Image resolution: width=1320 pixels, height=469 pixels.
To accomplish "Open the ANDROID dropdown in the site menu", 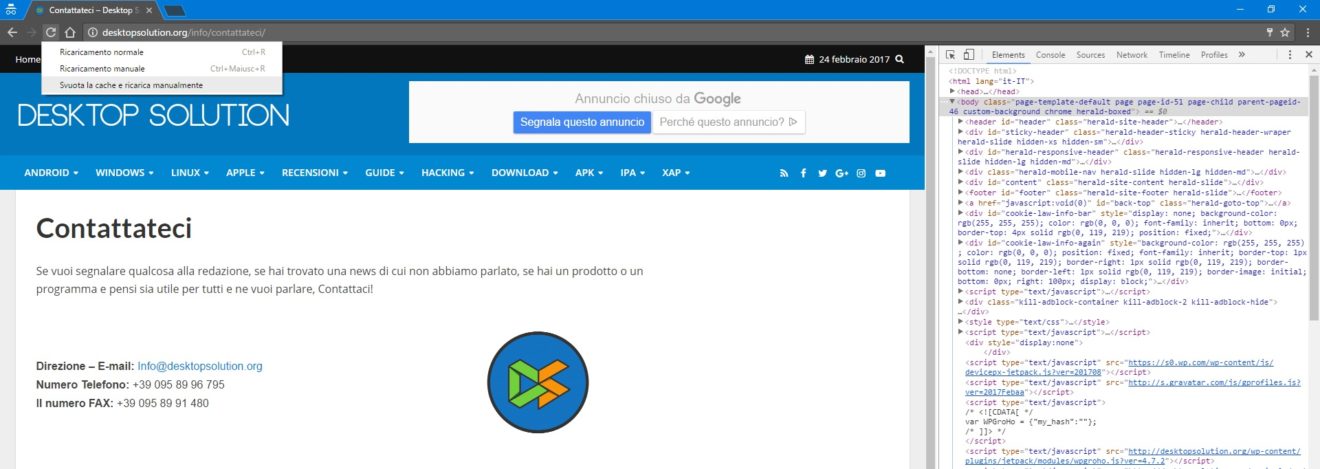I will pyautogui.click(x=51, y=173).
